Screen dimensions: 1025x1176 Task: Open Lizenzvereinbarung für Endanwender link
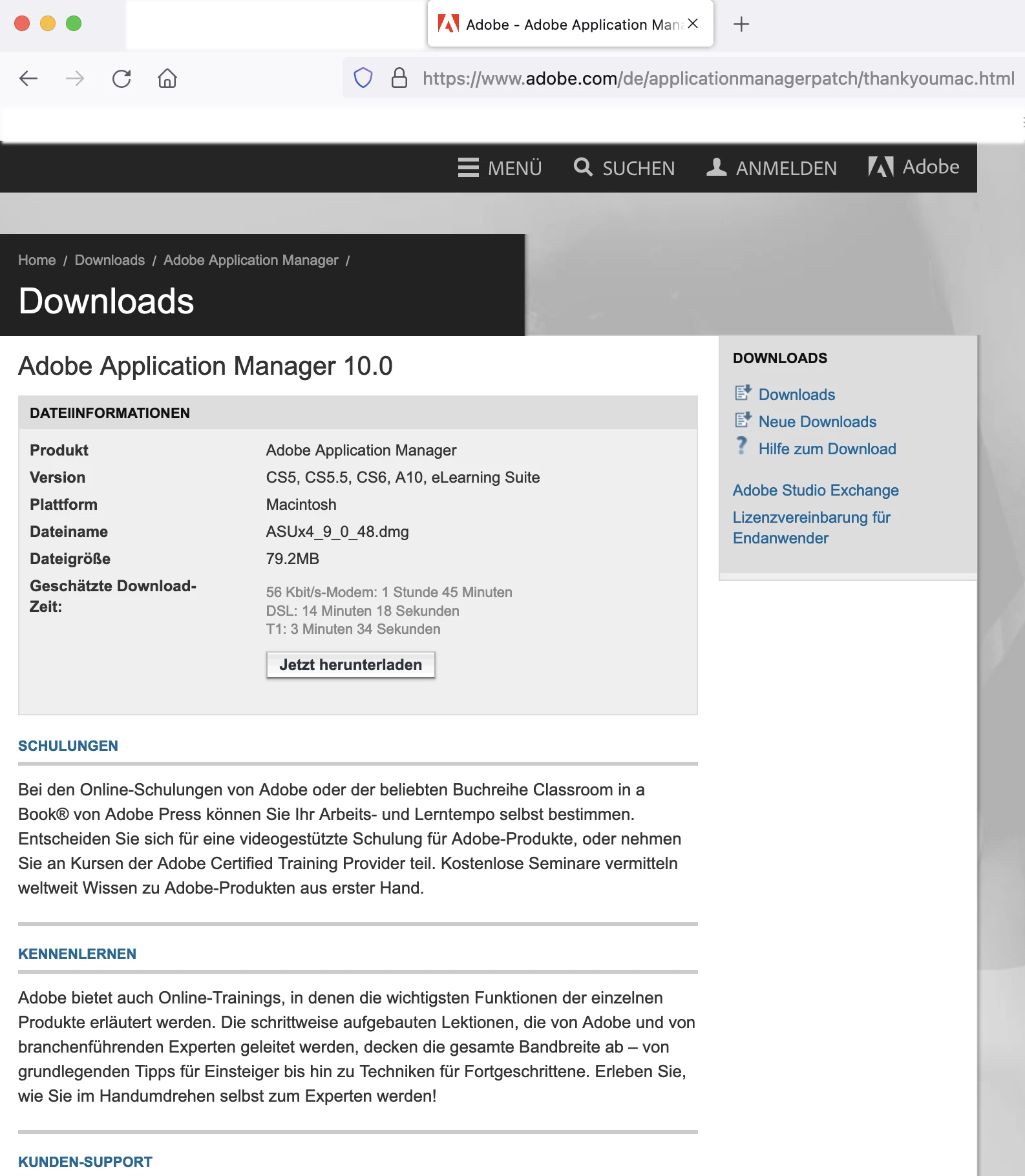point(812,528)
